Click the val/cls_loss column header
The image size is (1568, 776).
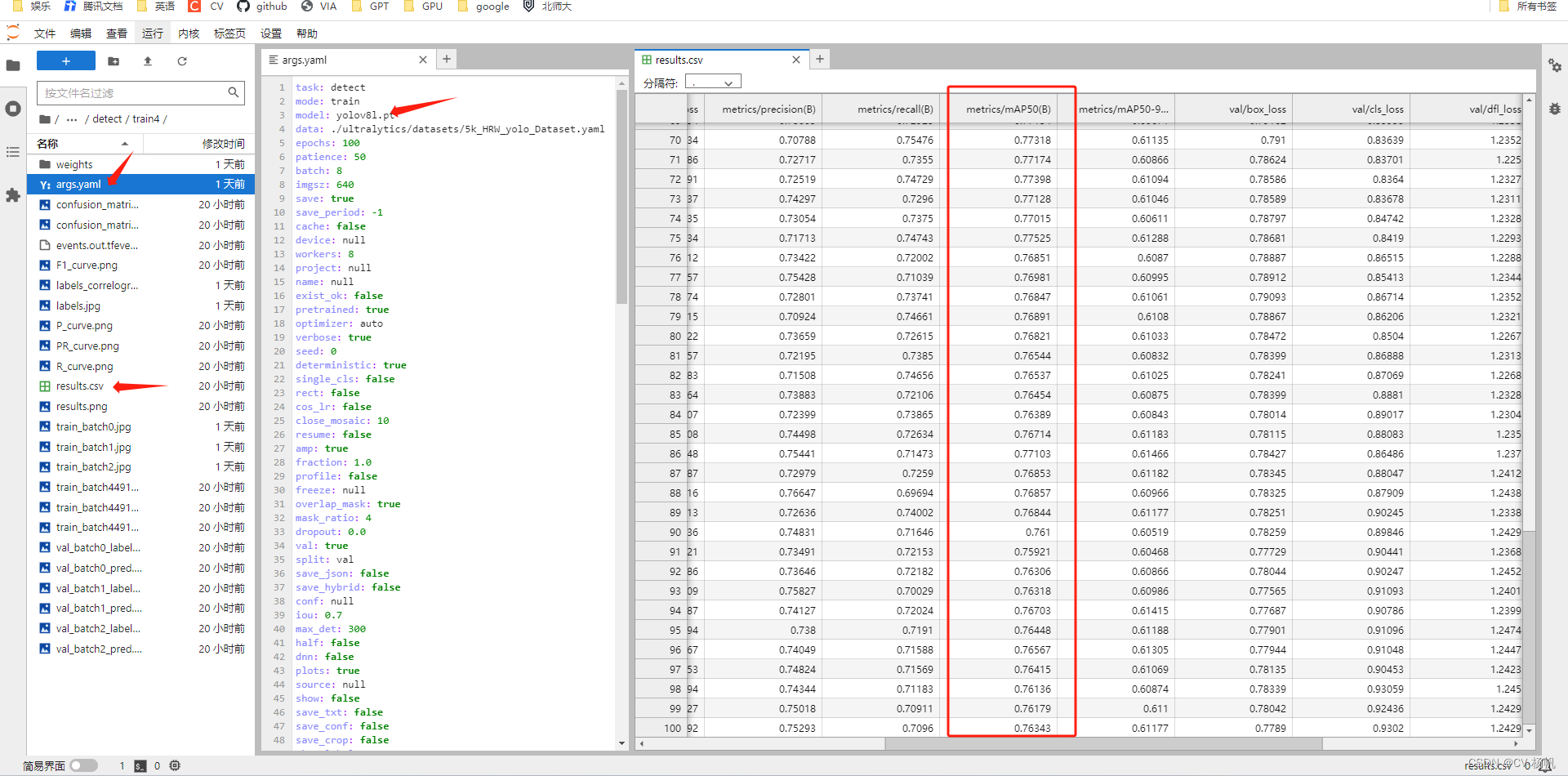[1352, 109]
